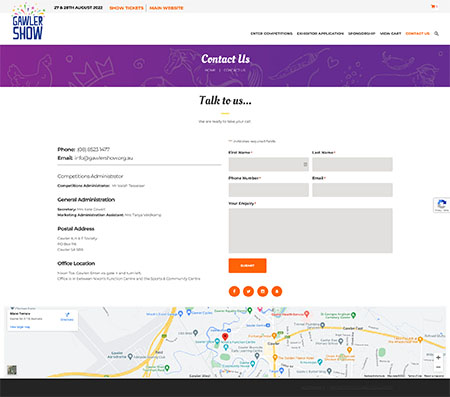The width and height of the screenshot is (450, 397).
Task: Open the Twitter social icon
Action: [x=248, y=291]
